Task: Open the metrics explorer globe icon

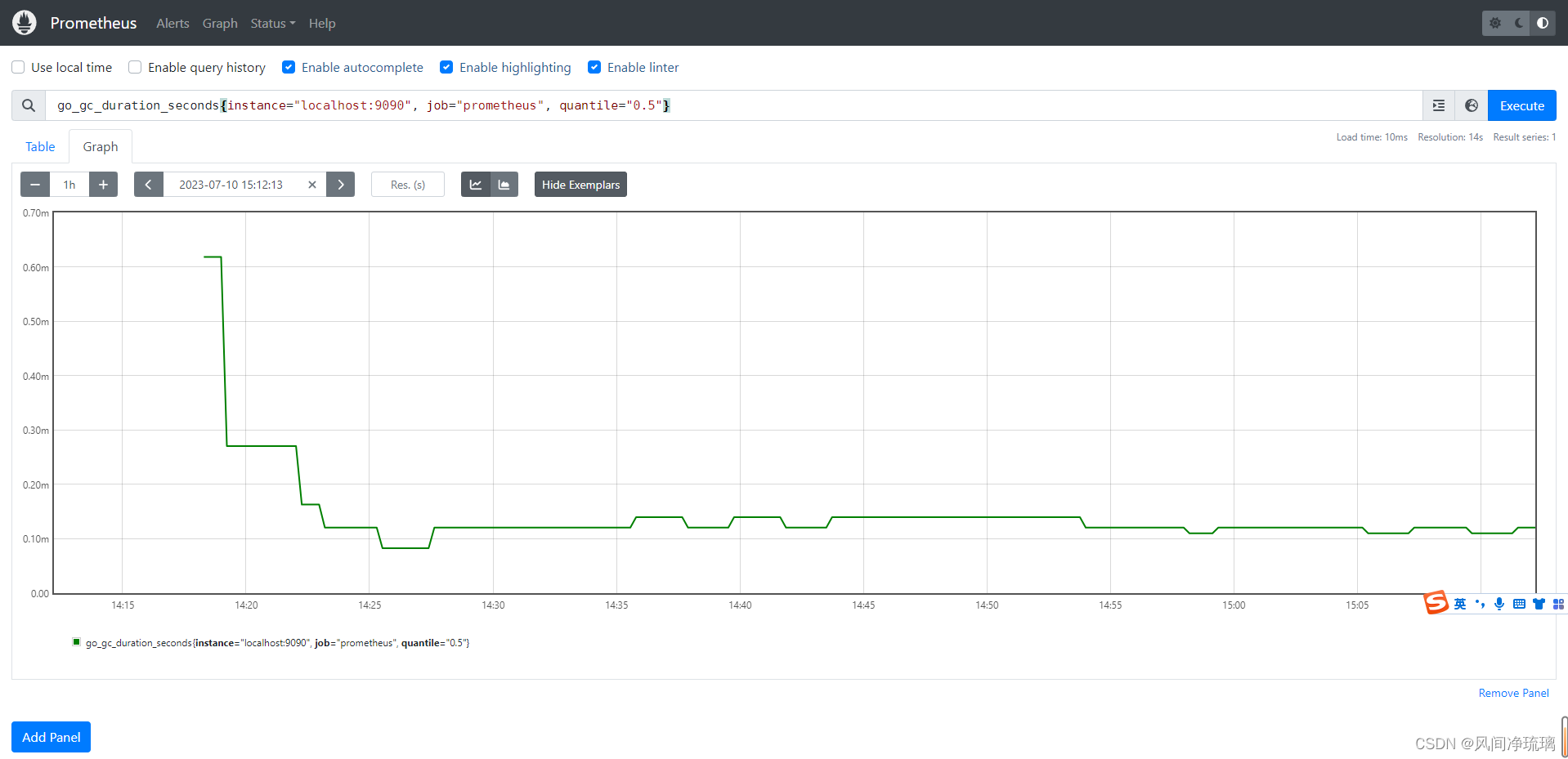Action: (x=1472, y=105)
